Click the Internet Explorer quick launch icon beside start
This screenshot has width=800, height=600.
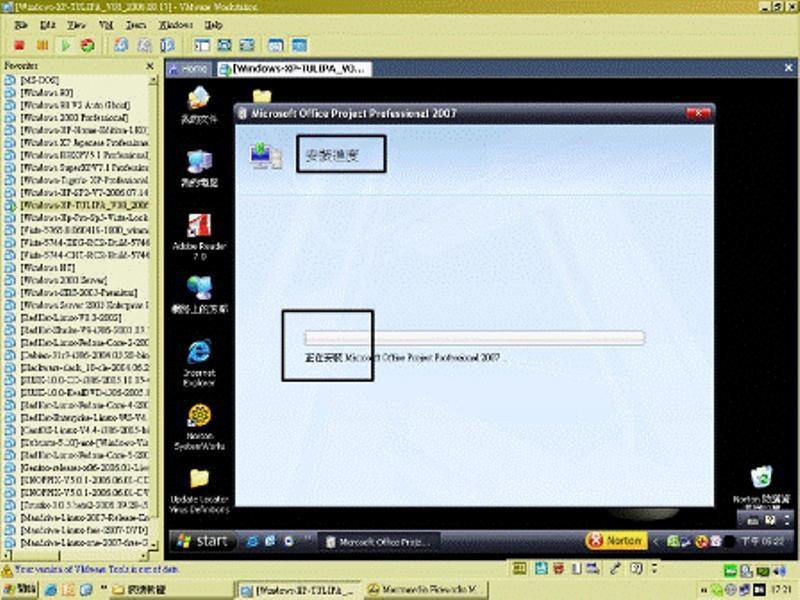[252, 541]
